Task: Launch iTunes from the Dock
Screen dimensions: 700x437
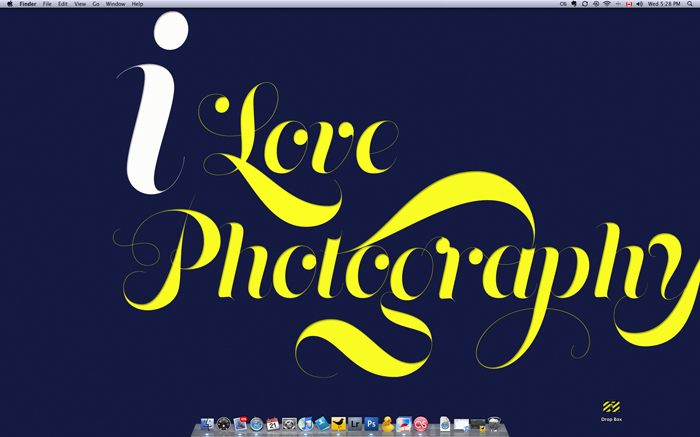Action: pos(306,424)
